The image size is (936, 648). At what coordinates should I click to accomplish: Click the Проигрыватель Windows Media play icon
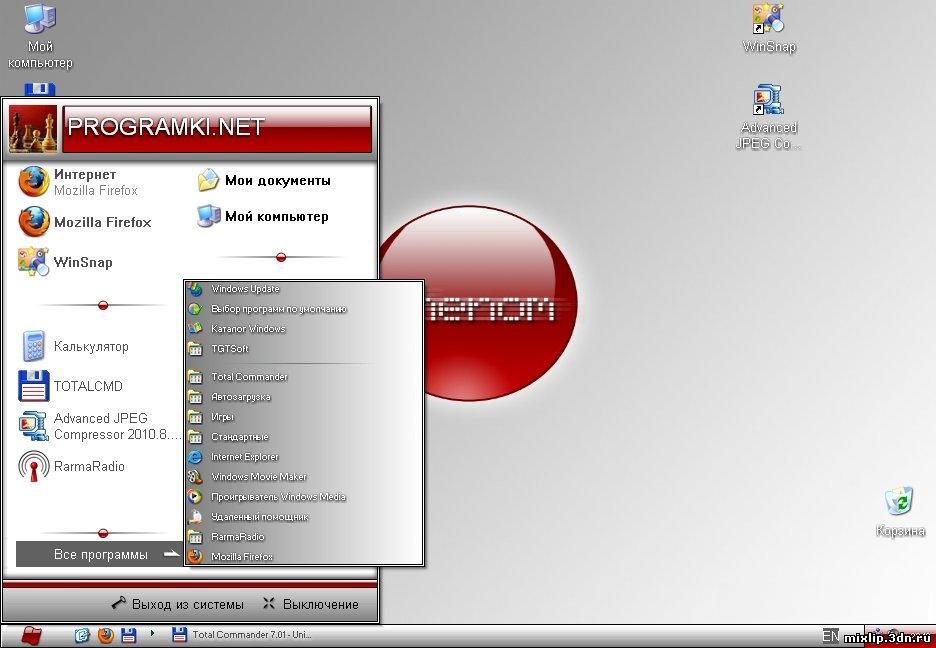click(x=195, y=496)
